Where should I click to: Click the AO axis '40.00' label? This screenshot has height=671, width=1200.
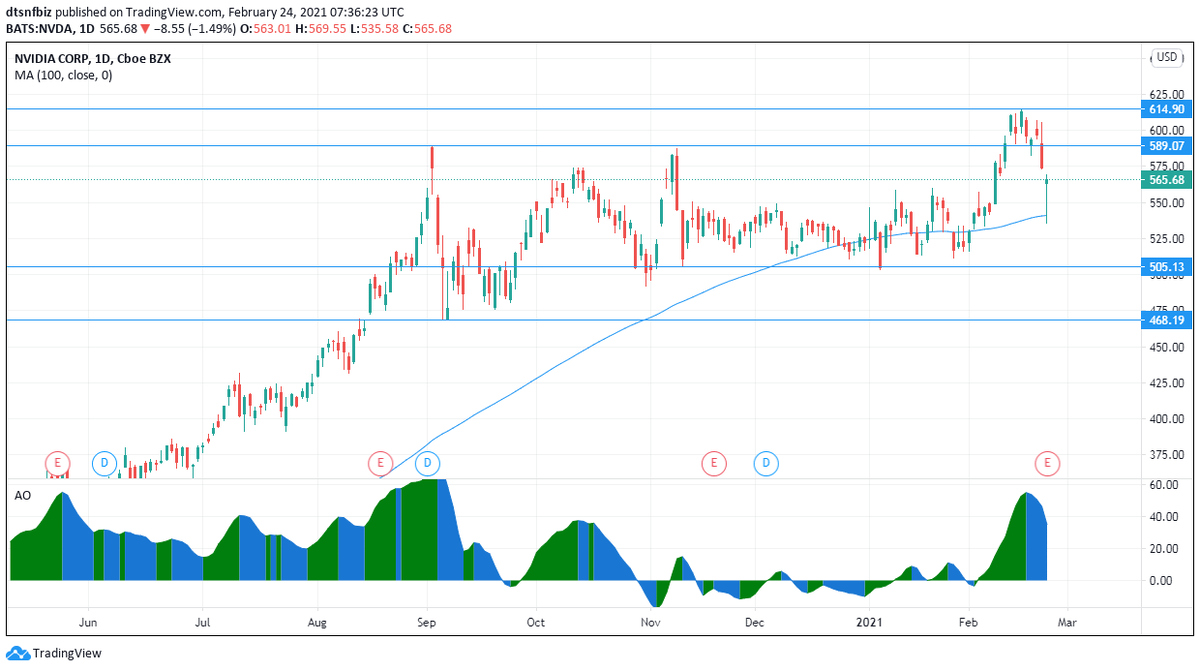tap(1162, 517)
